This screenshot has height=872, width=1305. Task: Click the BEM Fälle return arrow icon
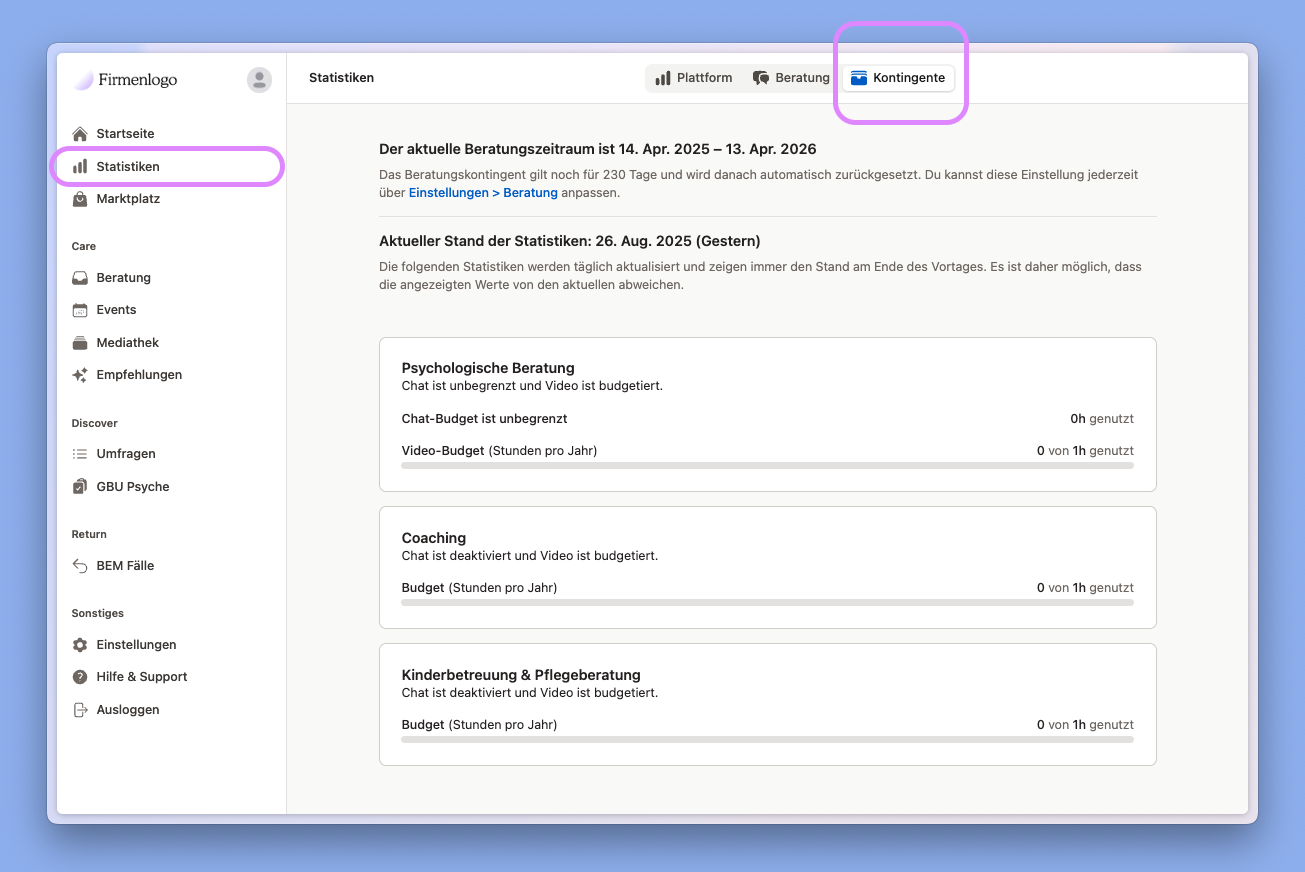click(x=80, y=566)
